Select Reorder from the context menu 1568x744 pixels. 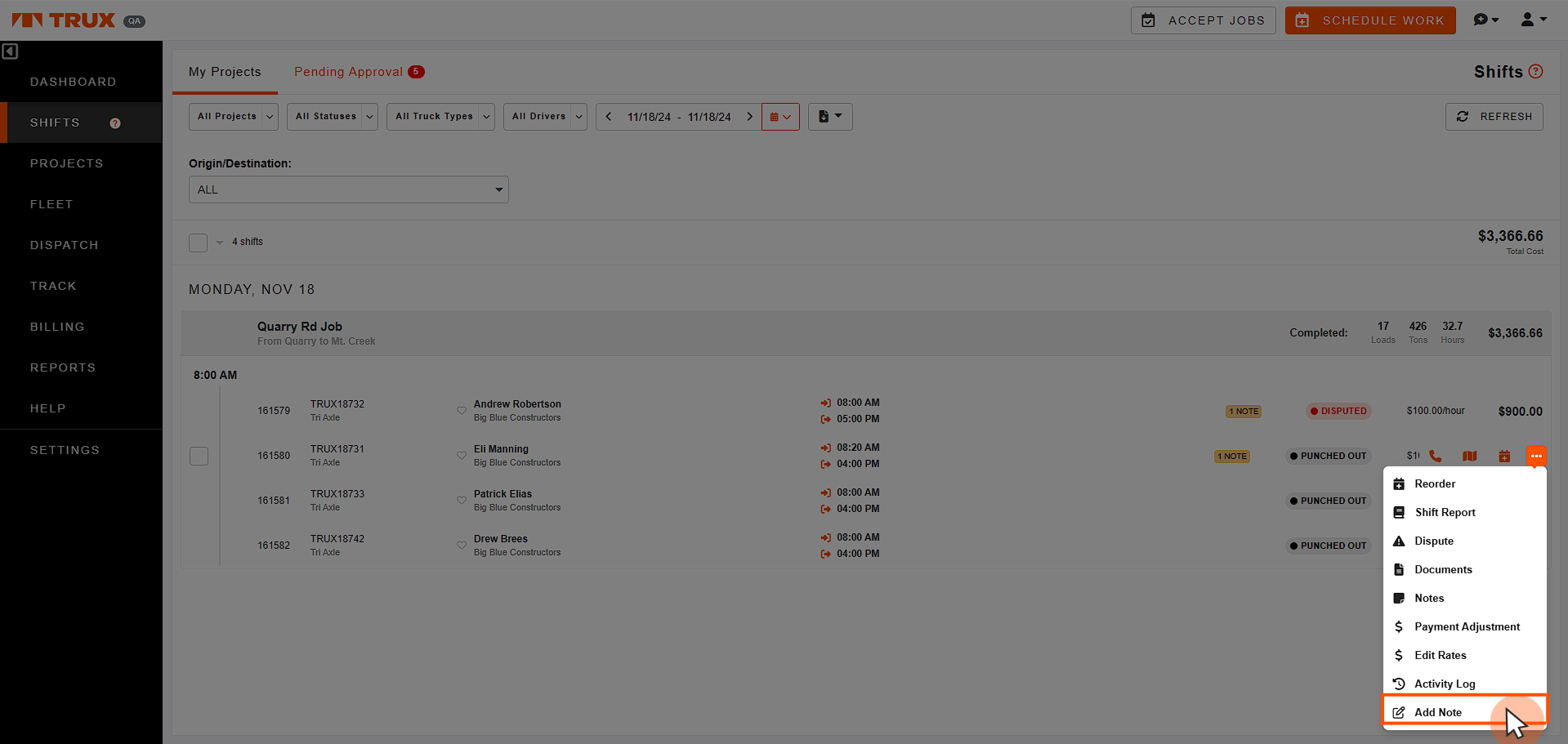tap(1464, 483)
